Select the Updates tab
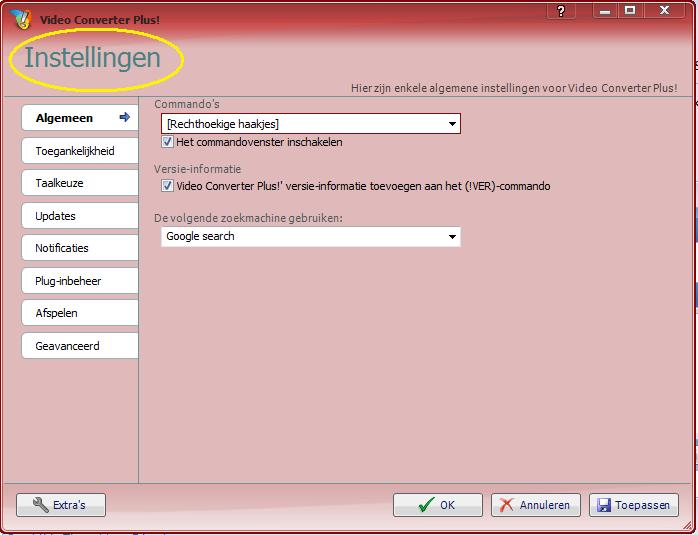This screenshot has width=698, height=535. [78, 216]
